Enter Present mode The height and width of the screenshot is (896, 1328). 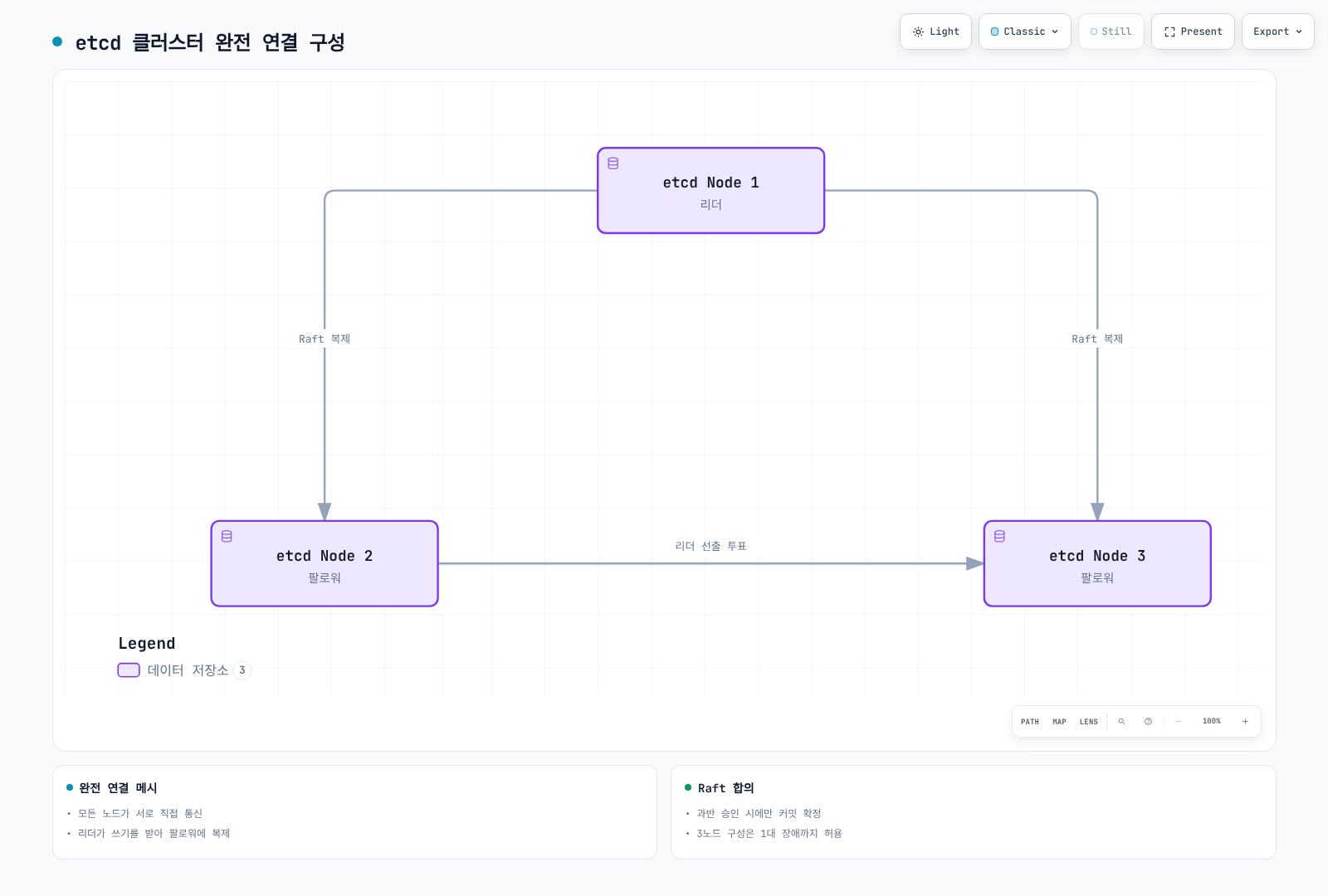(x=1193, y=32)
